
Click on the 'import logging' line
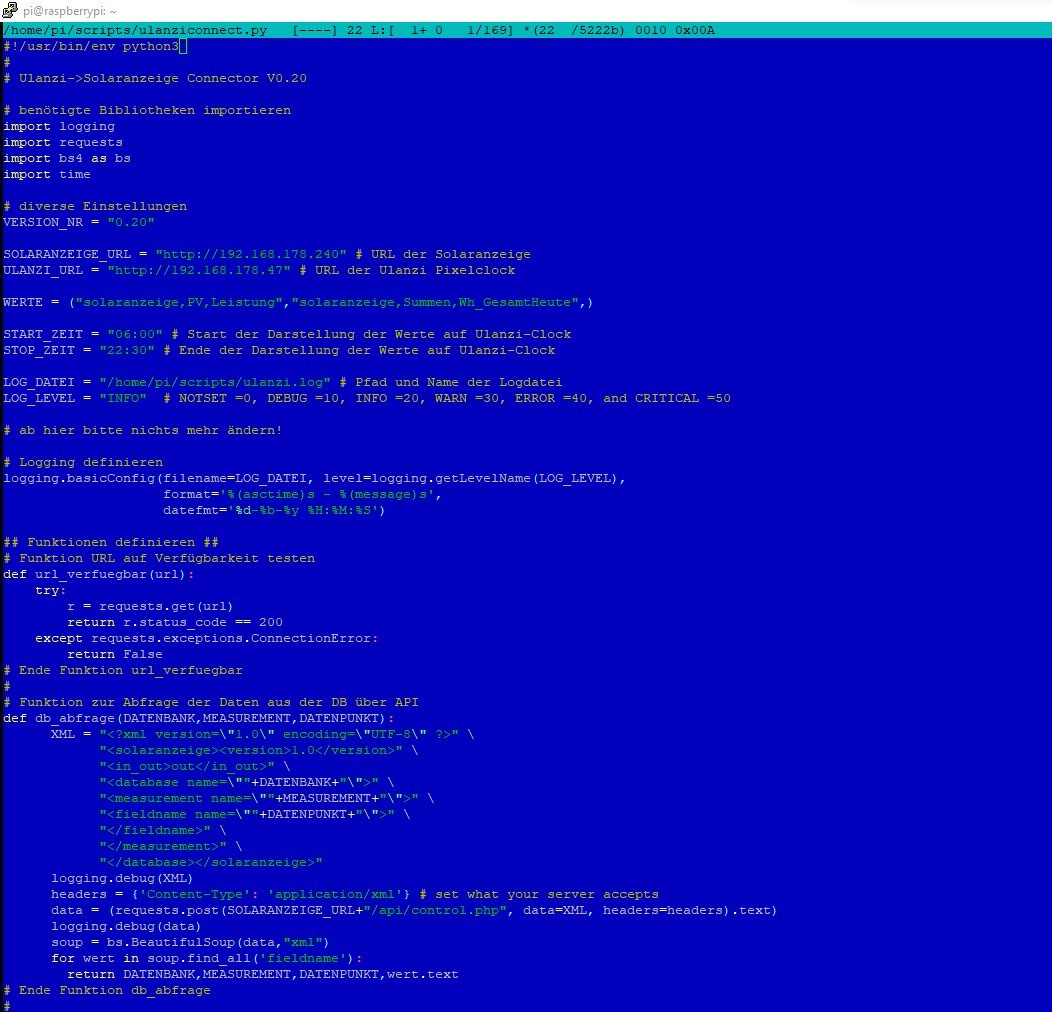click(x=59, y=126)
